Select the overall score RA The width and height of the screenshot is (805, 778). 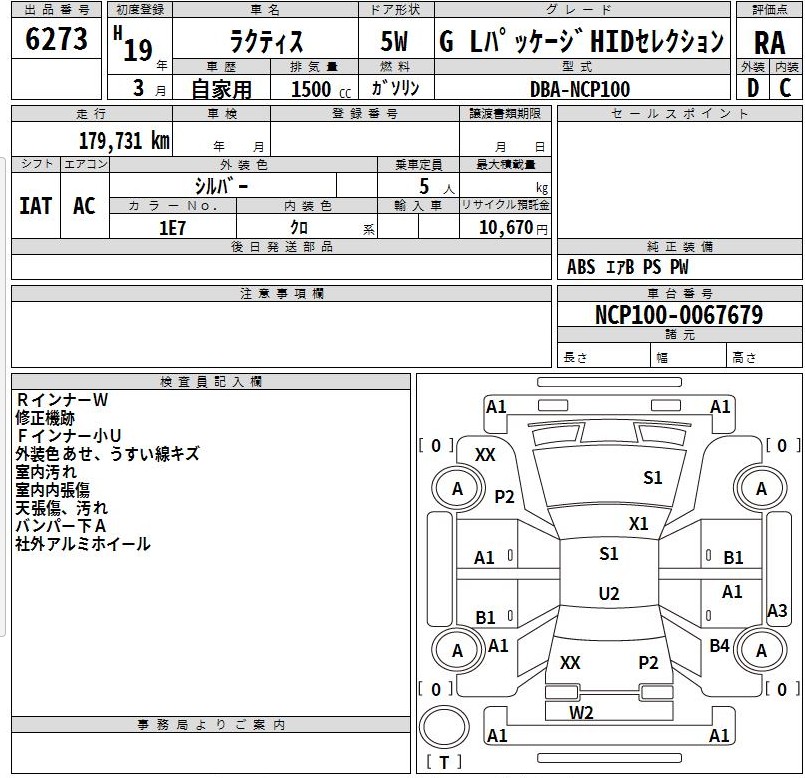coord(769,43)
